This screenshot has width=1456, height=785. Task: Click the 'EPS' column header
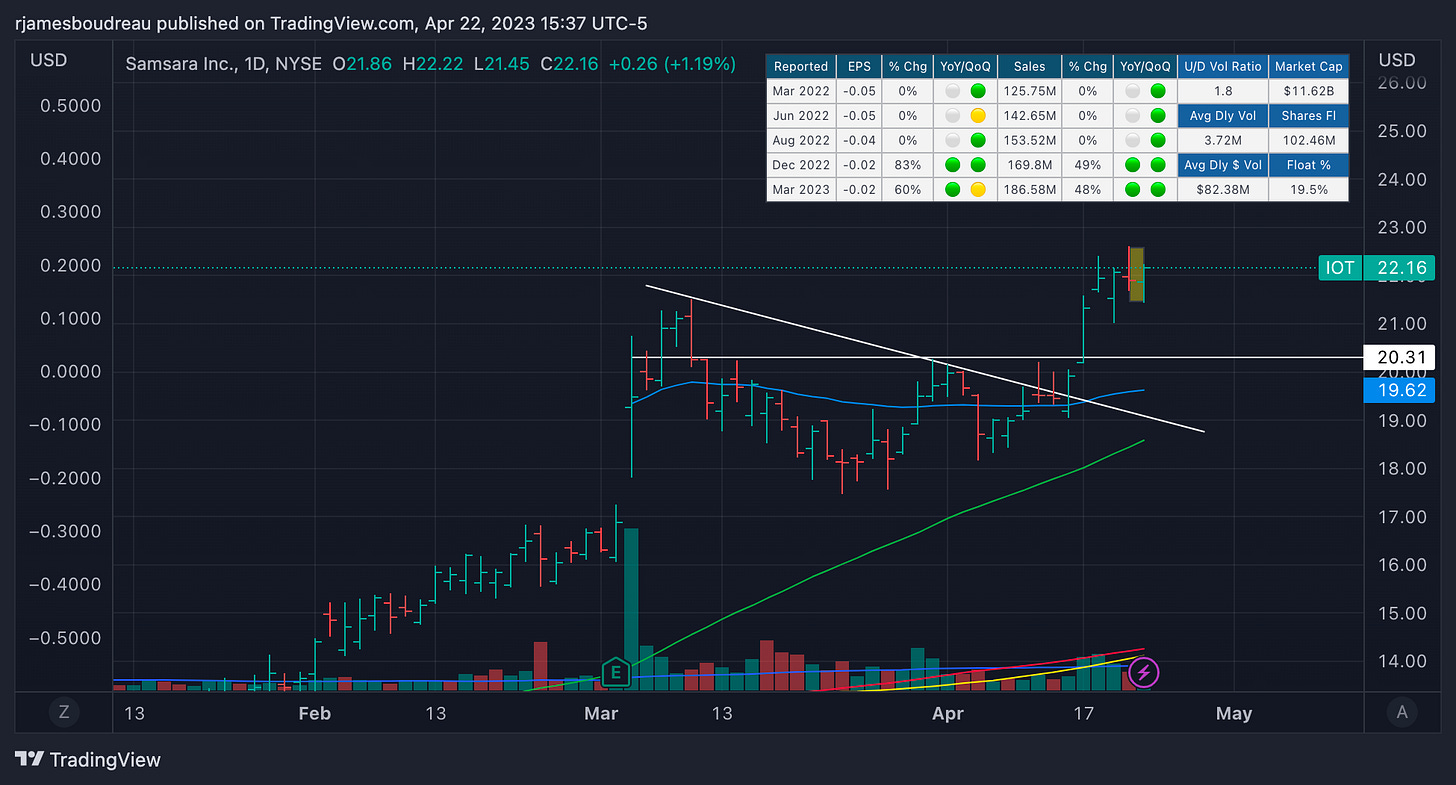pyautogui.click(x=859, y=66)
